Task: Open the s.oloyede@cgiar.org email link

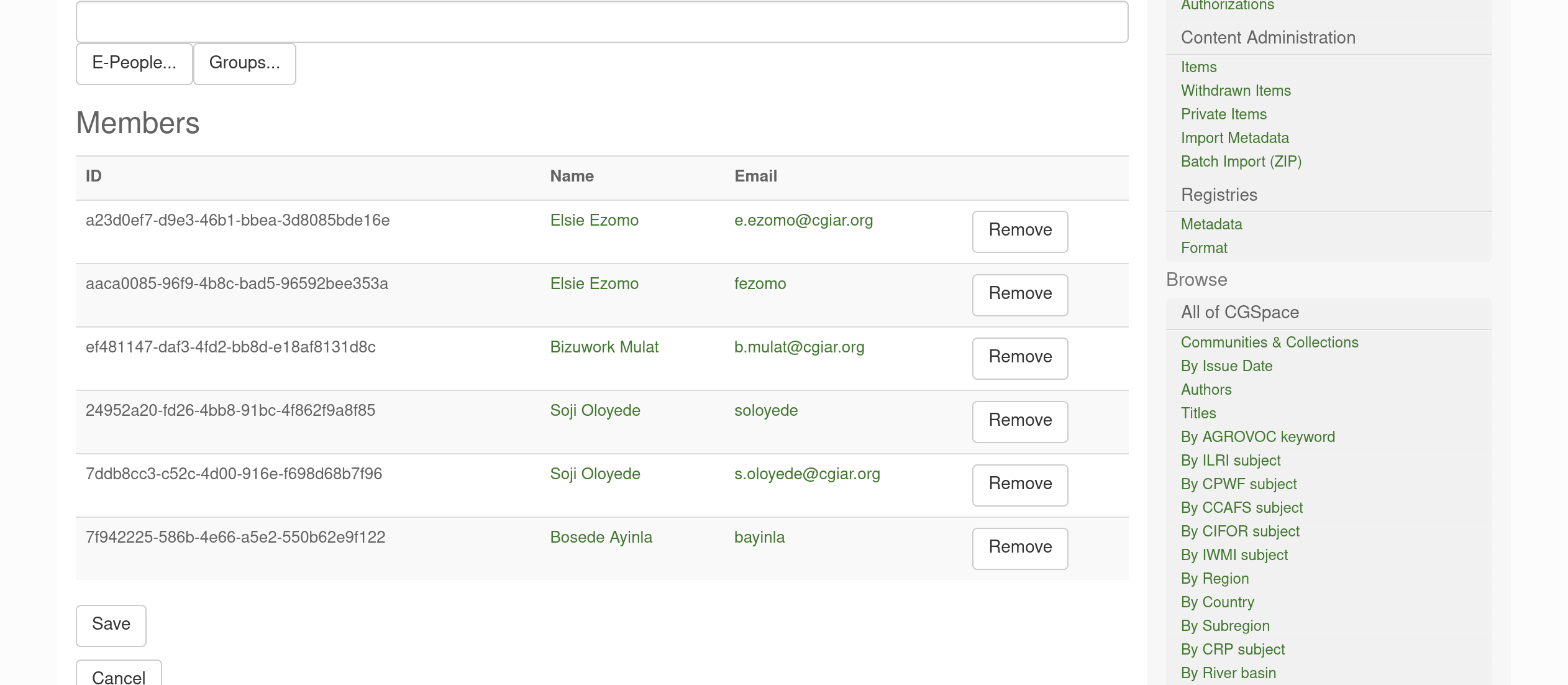Action: click(x=807, y=474)
